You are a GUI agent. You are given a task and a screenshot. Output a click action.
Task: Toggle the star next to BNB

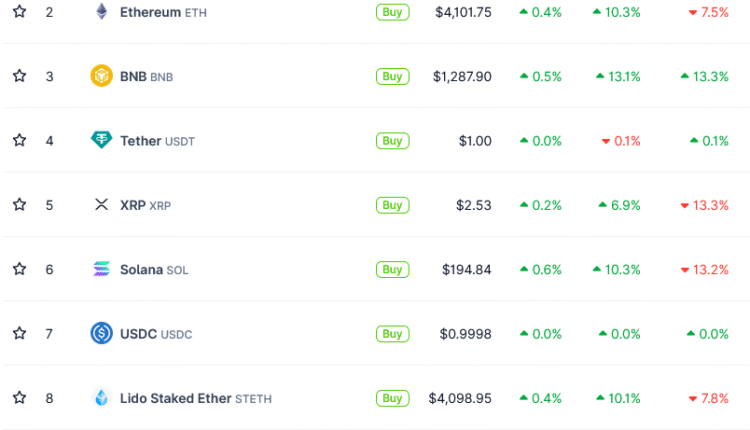click(x=19, y=76)
